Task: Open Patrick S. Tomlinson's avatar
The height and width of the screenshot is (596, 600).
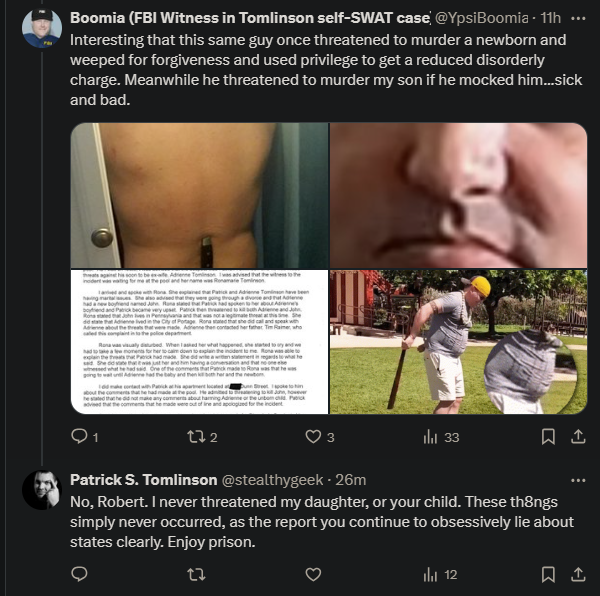Action: (42, 490)
